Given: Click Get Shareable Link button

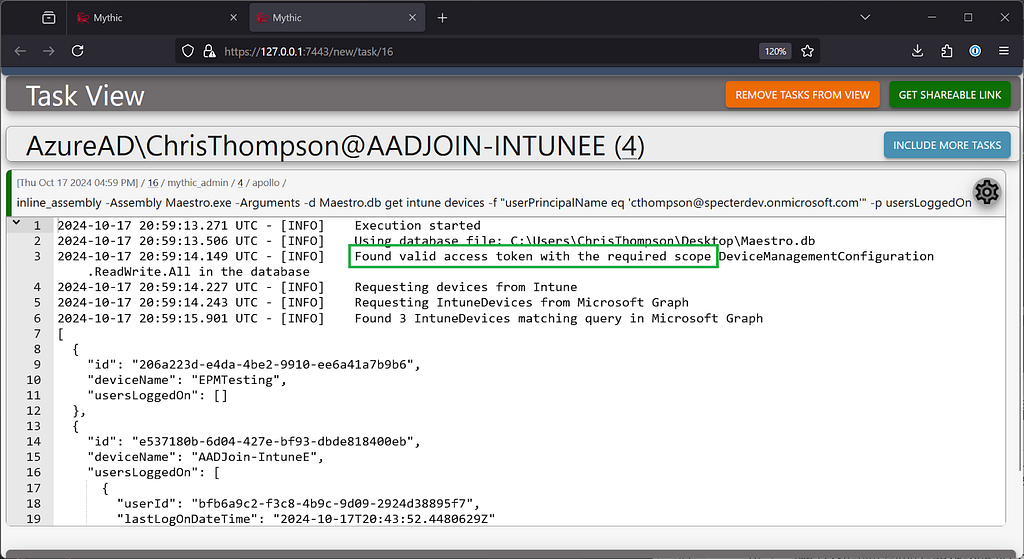Looking at the screenshot, I should pyautogui.click(x=950, y=95).
